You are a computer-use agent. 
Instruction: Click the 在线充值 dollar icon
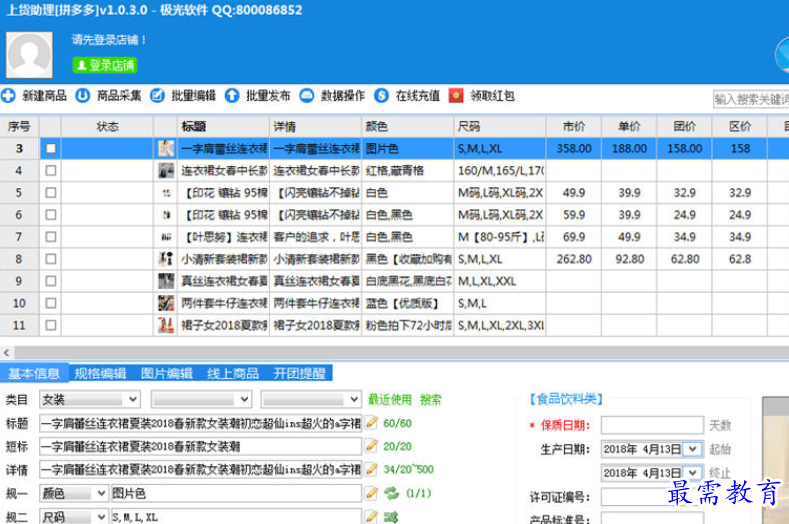381,95
